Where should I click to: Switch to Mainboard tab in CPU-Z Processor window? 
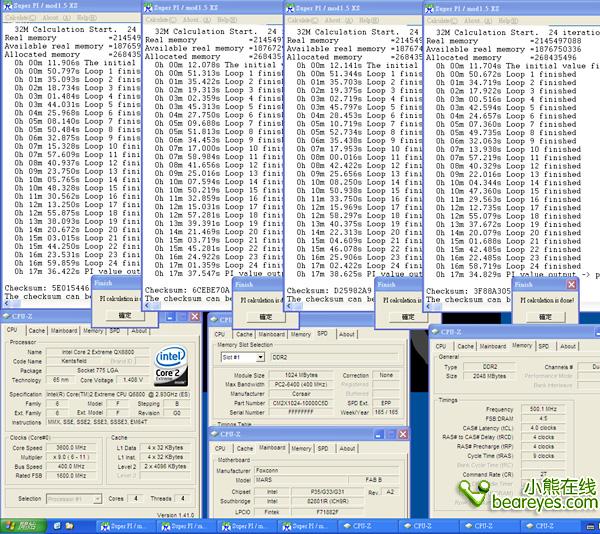[64, 330]
